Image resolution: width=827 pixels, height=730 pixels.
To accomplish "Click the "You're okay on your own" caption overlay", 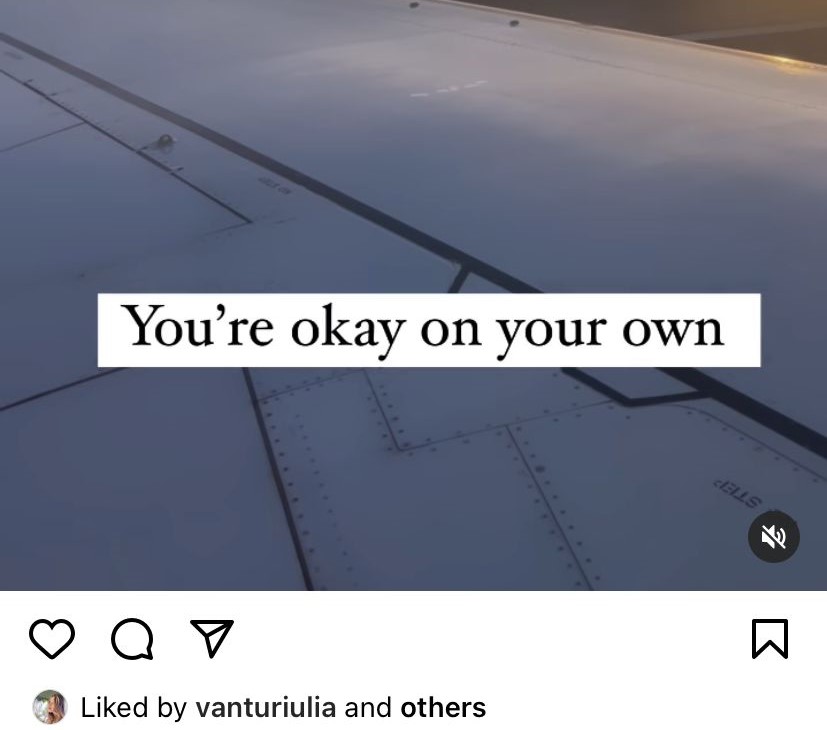I will pyautogui.click(x=429, y=330).
